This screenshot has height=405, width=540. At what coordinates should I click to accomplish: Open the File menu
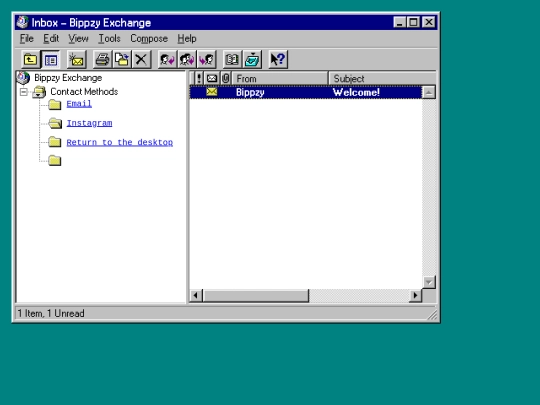coord(27,39)
